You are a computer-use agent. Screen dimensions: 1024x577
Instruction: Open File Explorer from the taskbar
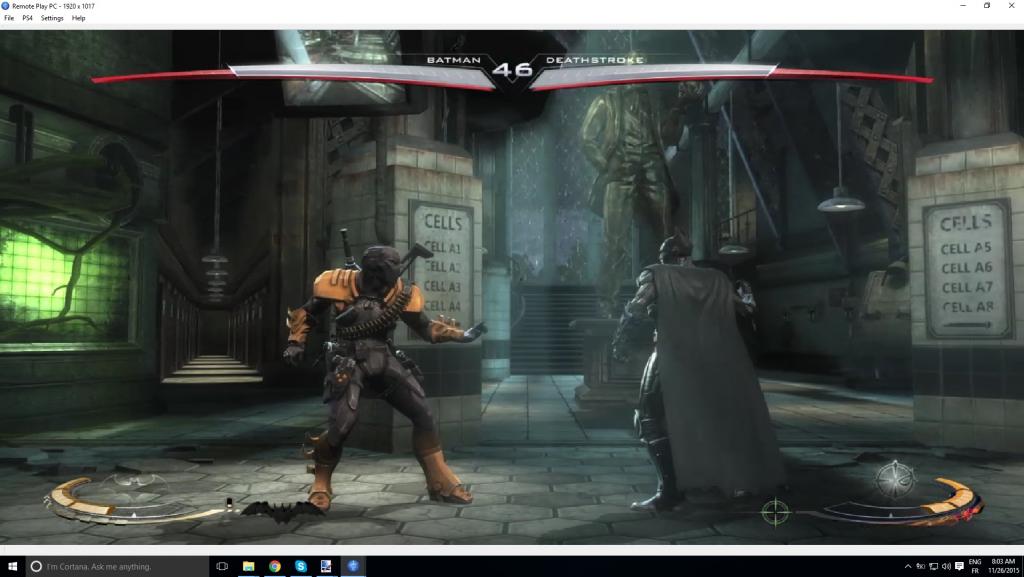click(x=248, y=566)
